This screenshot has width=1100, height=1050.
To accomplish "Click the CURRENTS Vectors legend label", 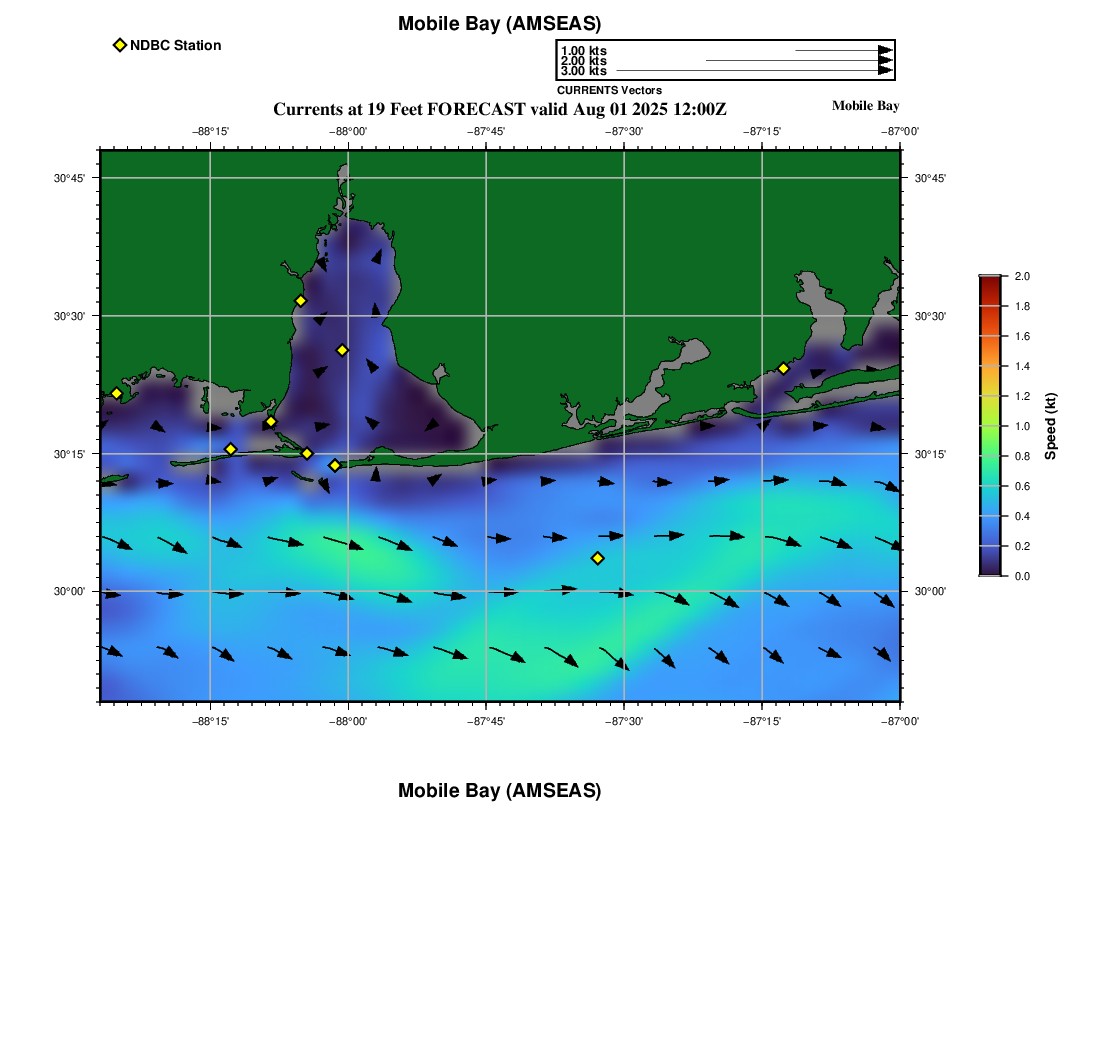I will click(609, 90).
